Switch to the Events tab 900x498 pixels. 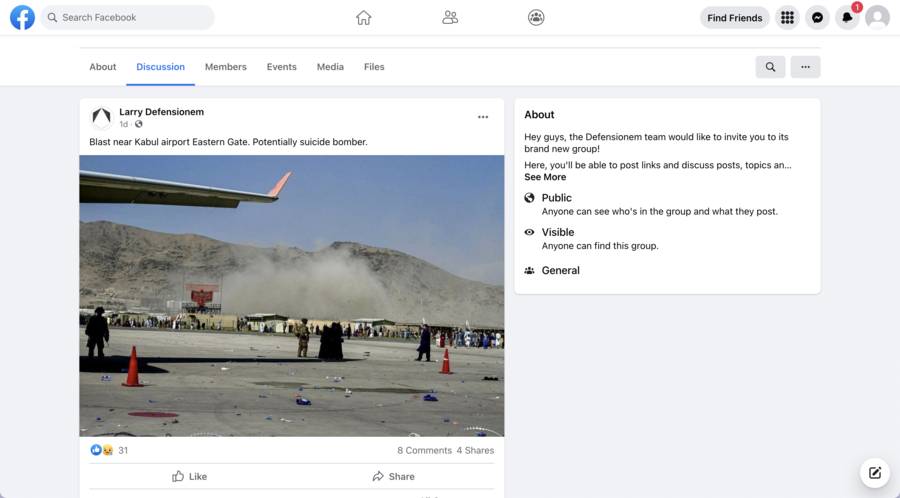[x=281, y=67]
